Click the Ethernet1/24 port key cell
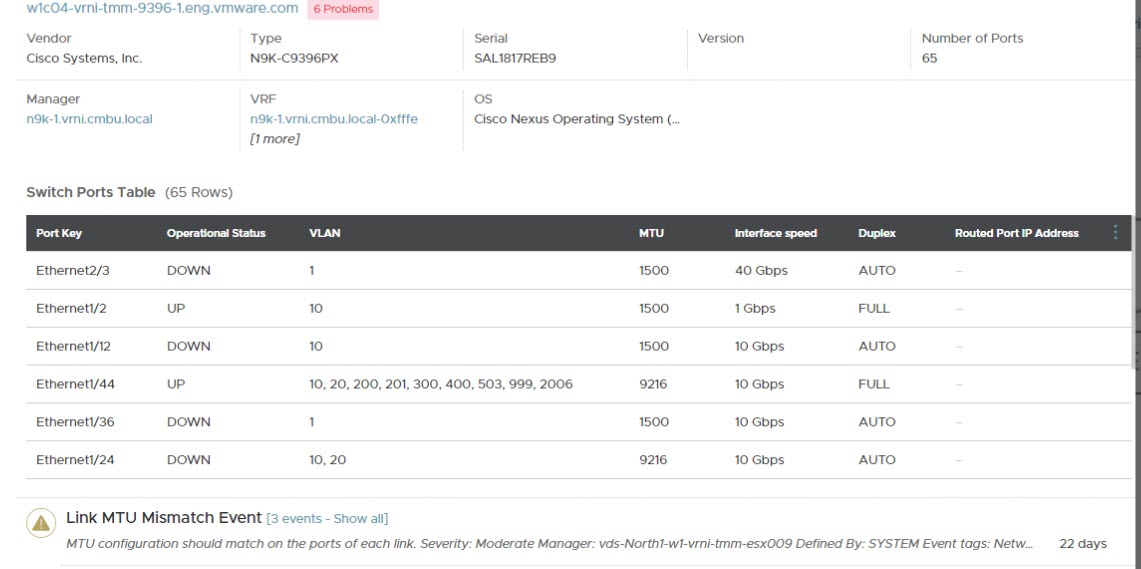Screen dimensions: 1141x569 pos(75,460)
